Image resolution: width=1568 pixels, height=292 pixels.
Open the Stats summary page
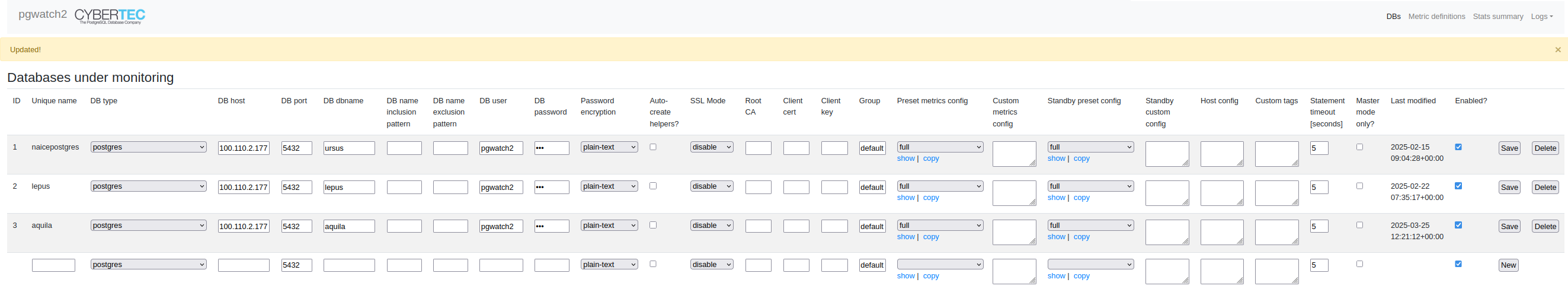pos(1497,17)
